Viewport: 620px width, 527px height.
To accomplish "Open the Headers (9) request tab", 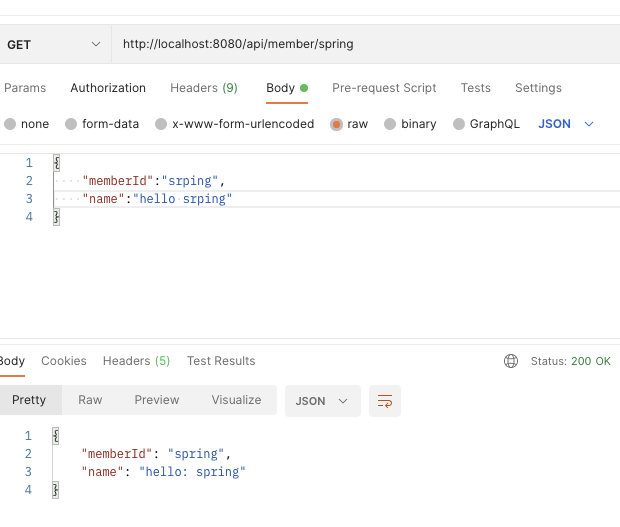I will (x=204, y=88).
